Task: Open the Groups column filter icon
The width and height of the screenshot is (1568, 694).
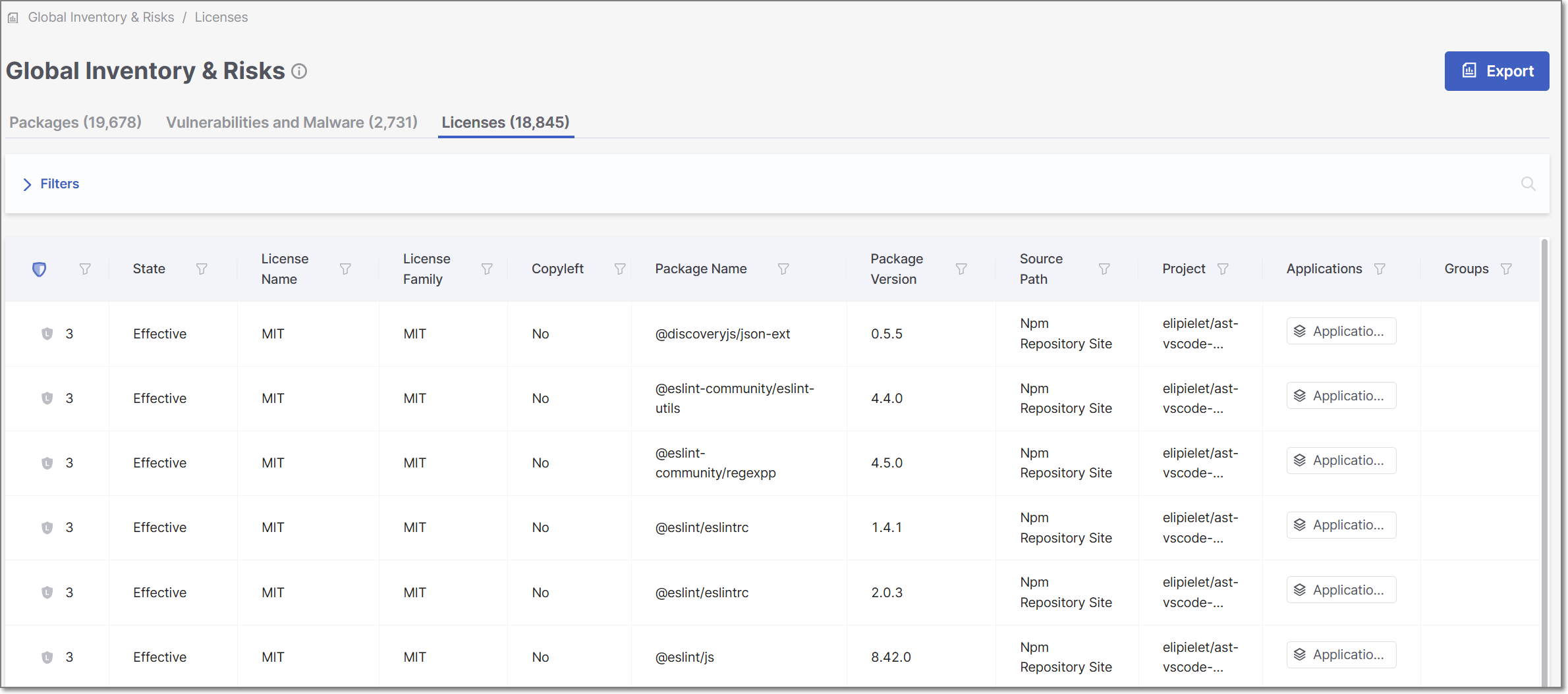Action: coord(1506,269)
